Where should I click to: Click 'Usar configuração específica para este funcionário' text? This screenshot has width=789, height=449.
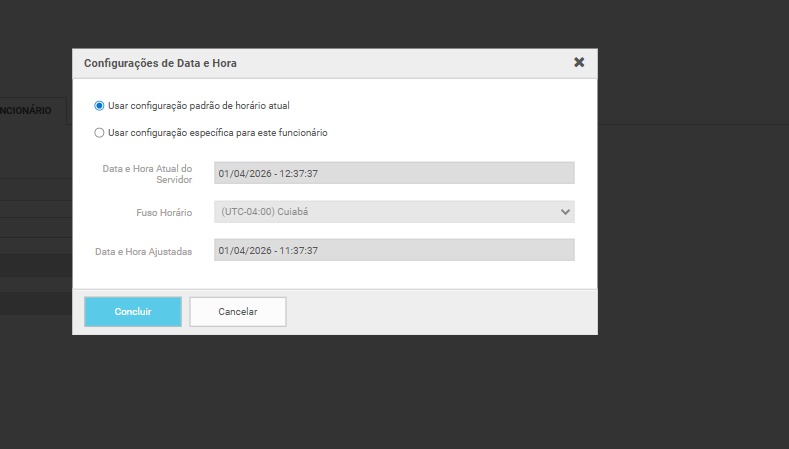pos(217,132)
